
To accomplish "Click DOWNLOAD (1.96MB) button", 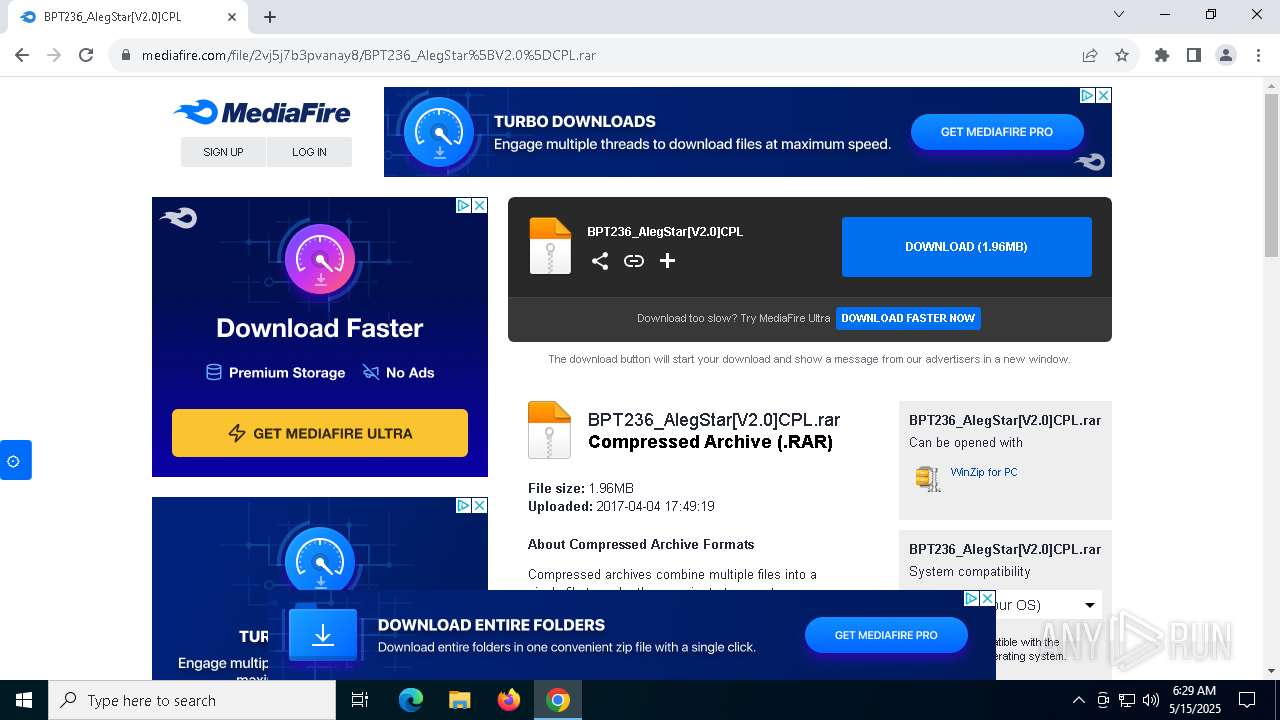I will tap(966, 247).
